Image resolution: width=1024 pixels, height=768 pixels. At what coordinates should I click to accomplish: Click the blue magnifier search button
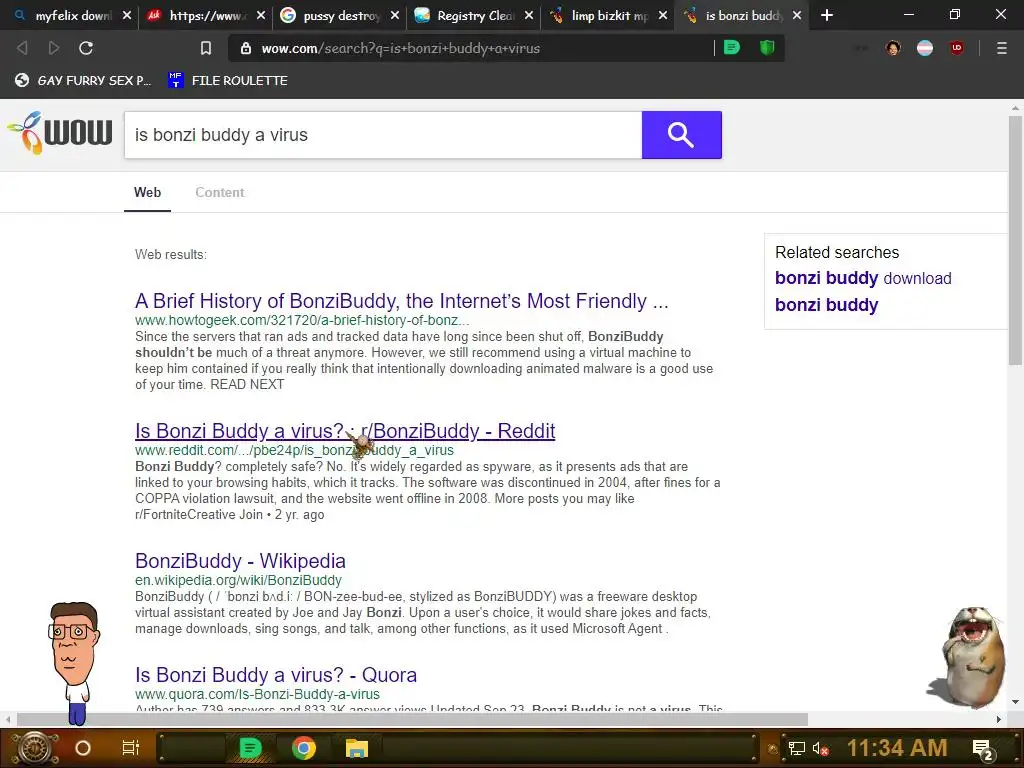(681, 135)
